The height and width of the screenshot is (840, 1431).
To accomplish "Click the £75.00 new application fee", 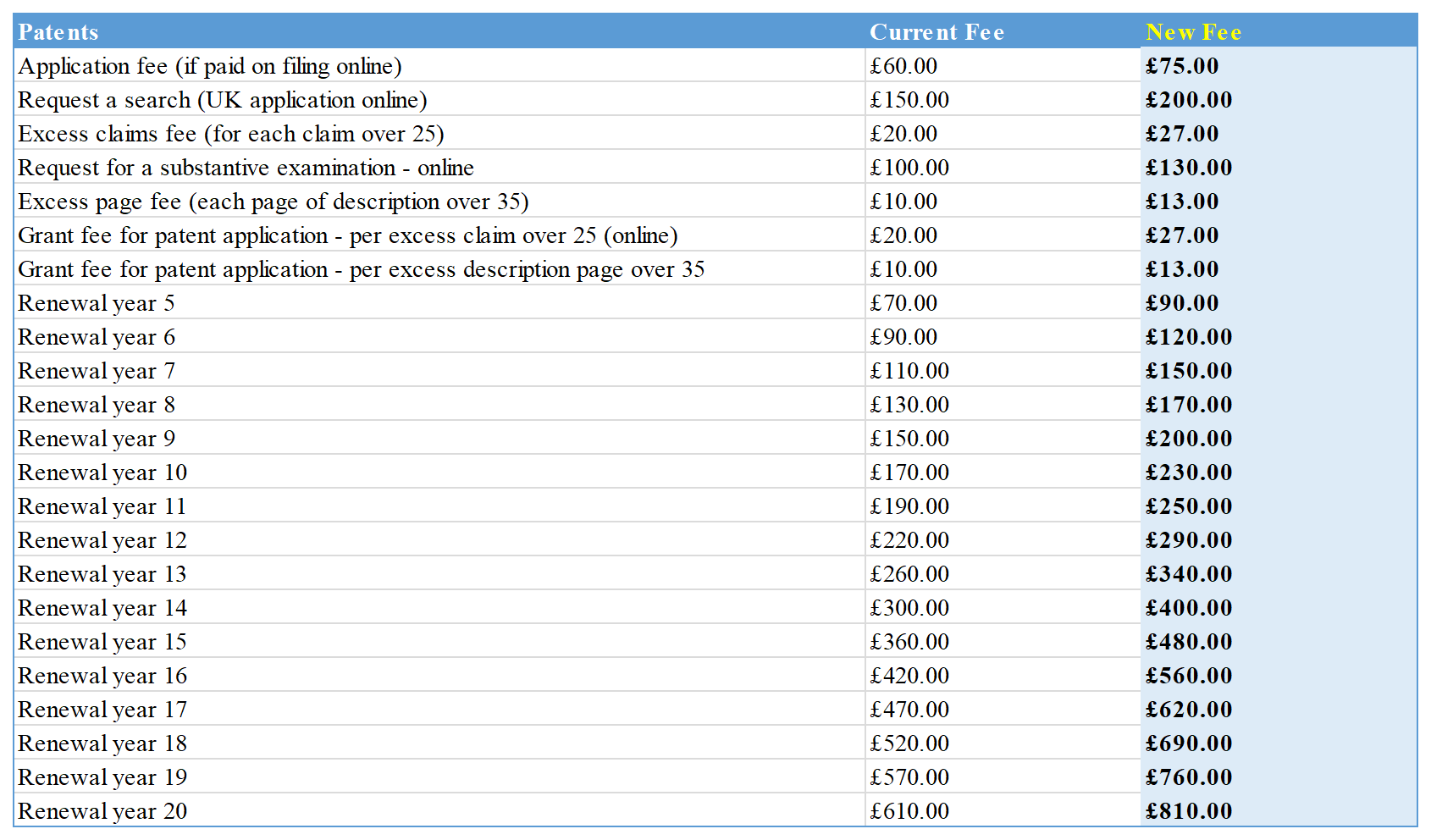I will pyautogui.click(x=1182, y=66).
